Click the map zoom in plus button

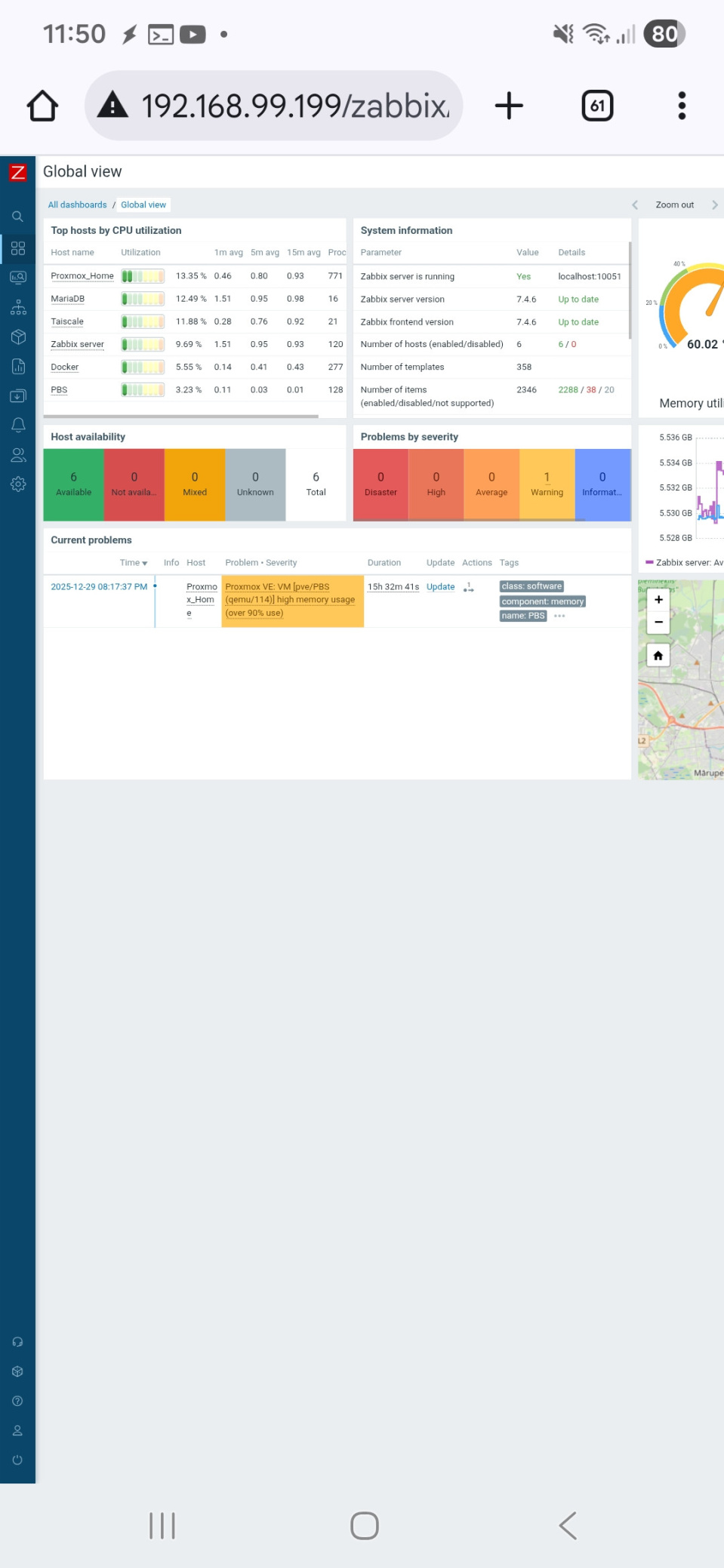[x=658, y=600]
